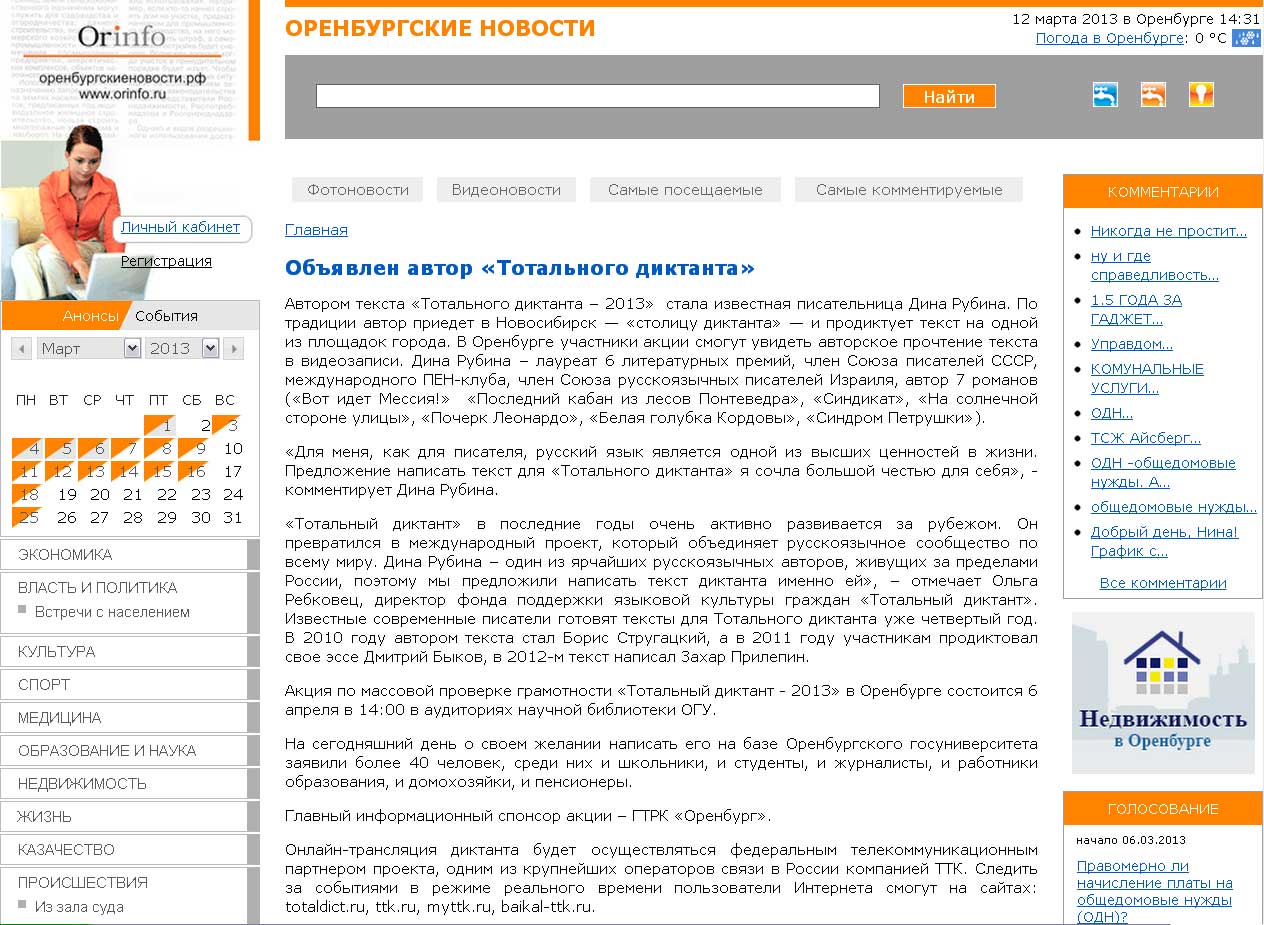Click the Все комментарии link

pyautogui.click(x=1162, y=583)
